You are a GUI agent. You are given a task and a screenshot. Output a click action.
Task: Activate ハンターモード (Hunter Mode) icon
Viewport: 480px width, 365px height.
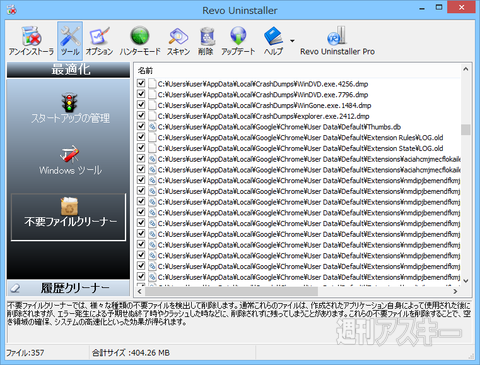click(140, 41)
